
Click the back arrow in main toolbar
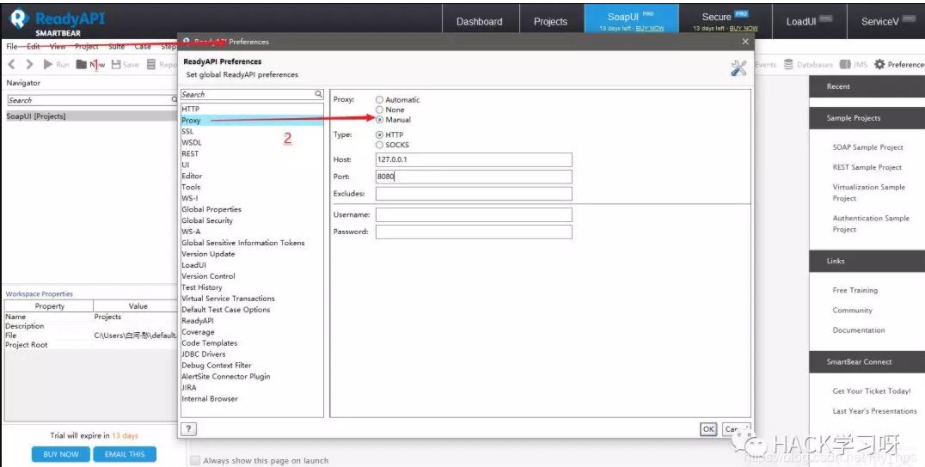[x=12, y=64]
